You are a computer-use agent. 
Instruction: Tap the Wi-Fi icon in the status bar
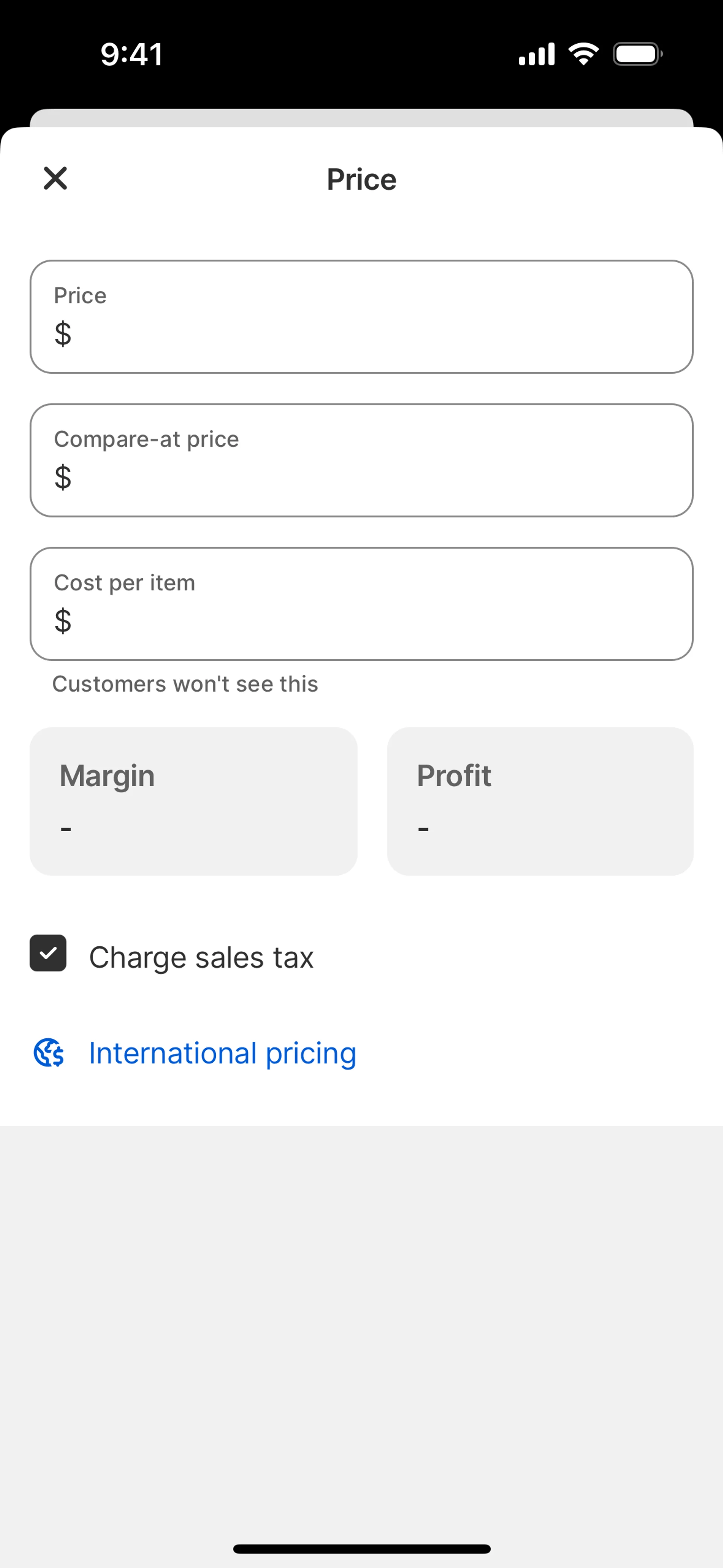tap(583, 54)
